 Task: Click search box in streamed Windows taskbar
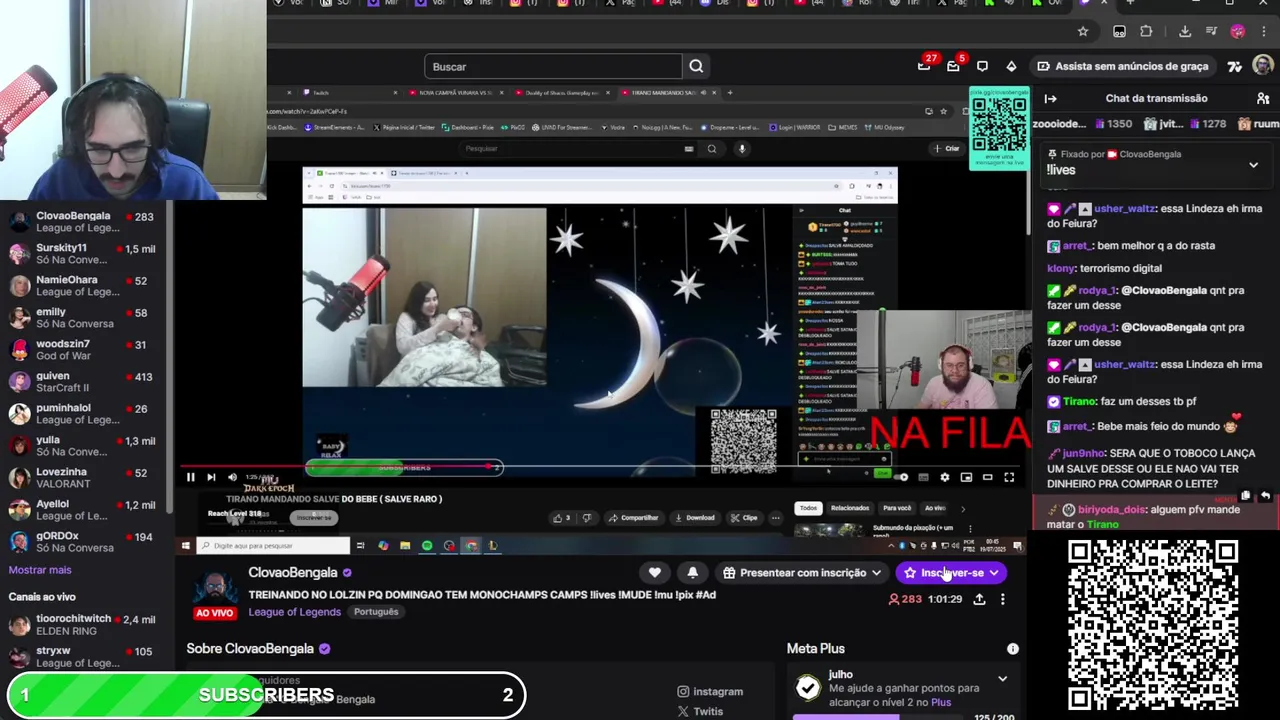[x=273, y=546]
